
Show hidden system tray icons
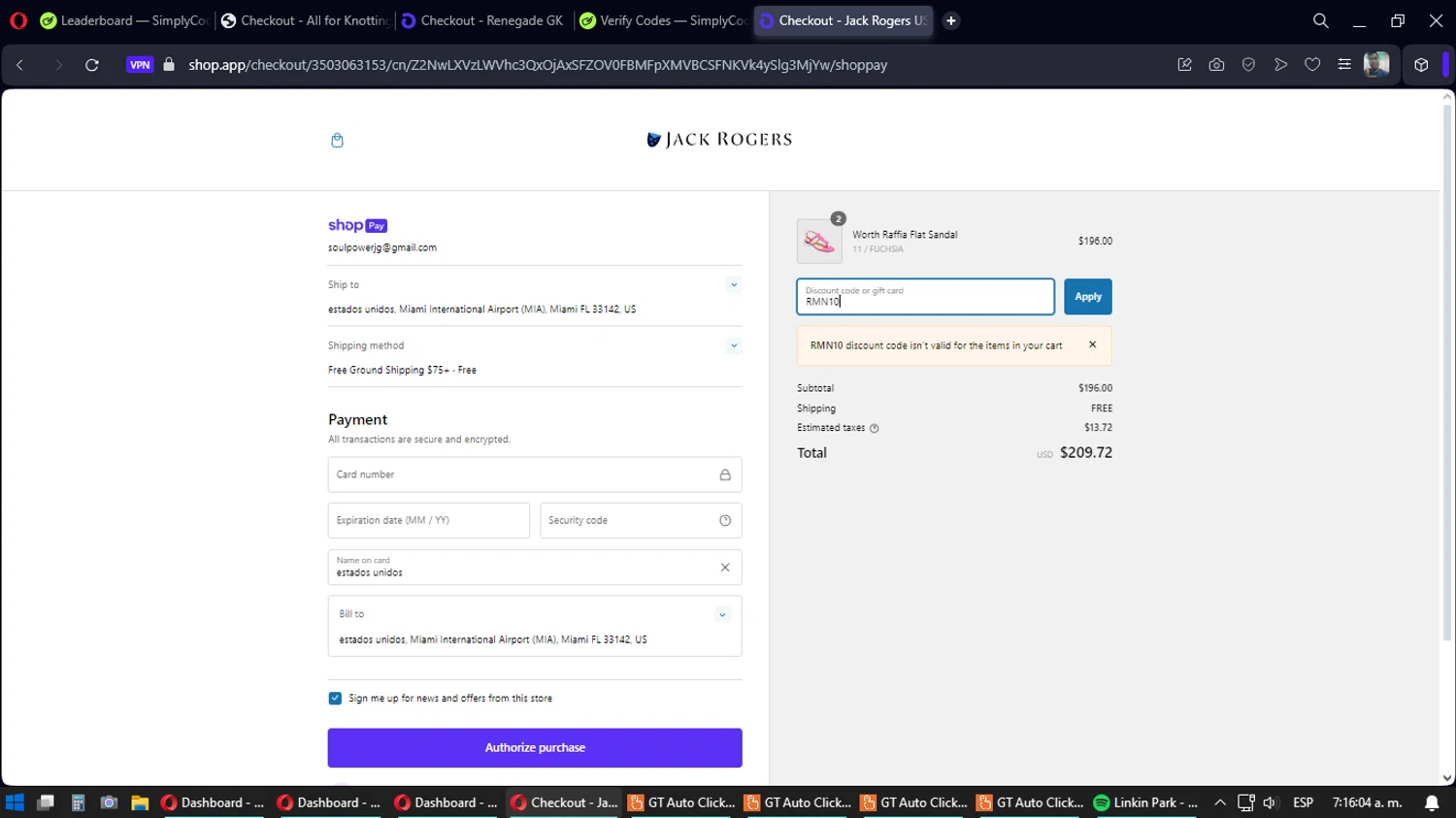[1220, 802]
